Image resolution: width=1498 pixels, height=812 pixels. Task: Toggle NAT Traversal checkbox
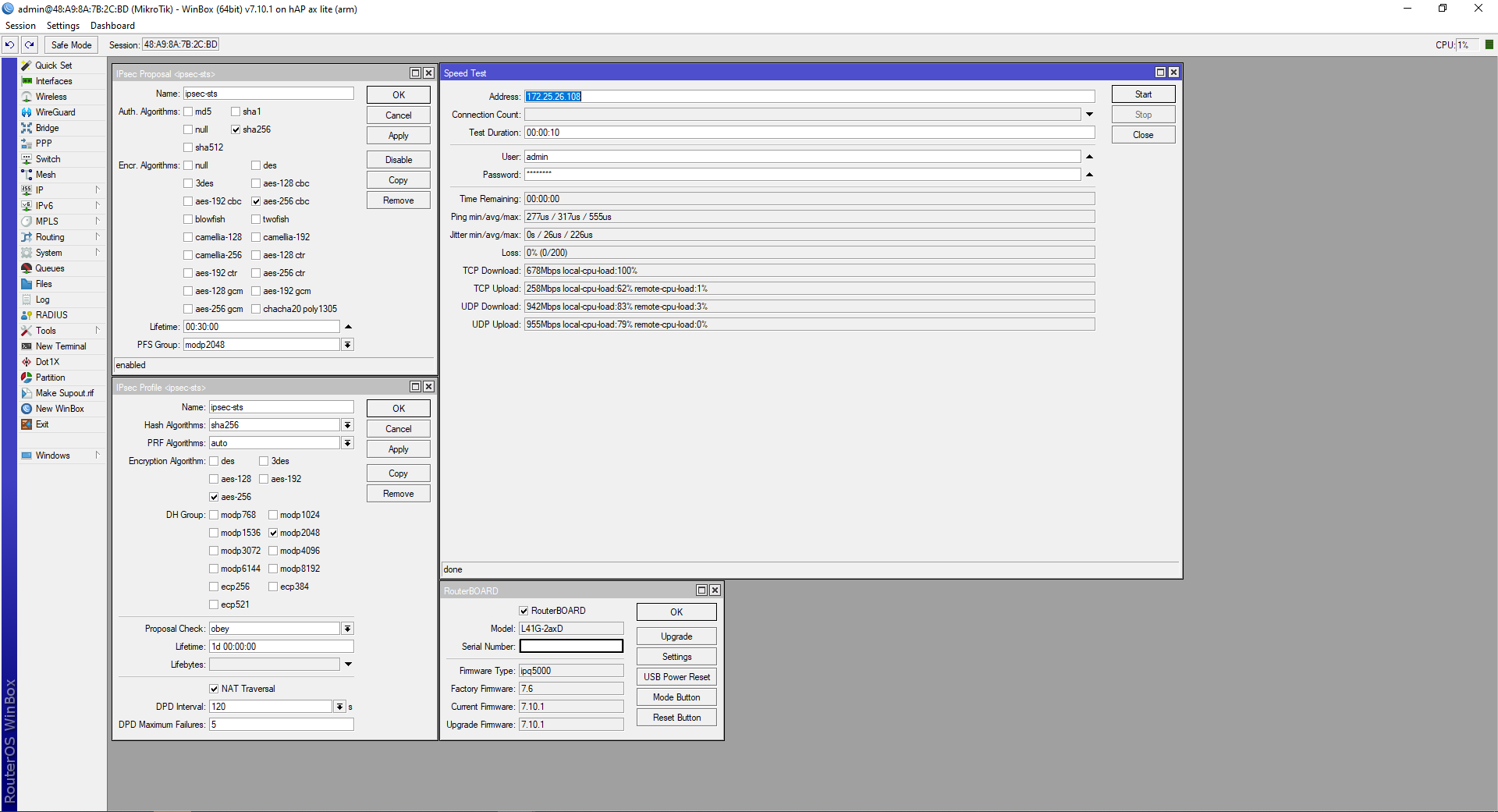[214, 689]
